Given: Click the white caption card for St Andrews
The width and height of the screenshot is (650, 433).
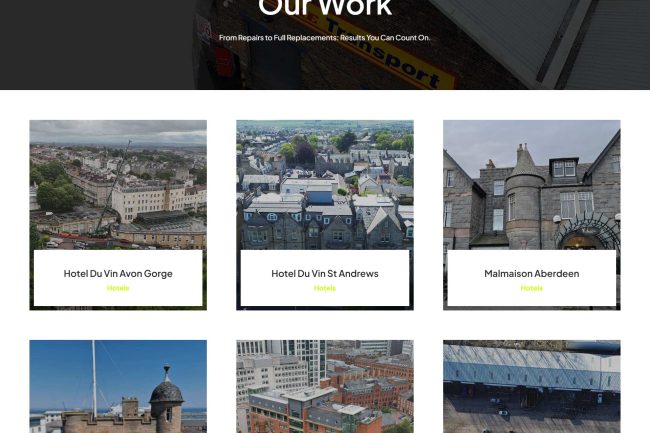Looking at the screenshot, I should (325, 278).
